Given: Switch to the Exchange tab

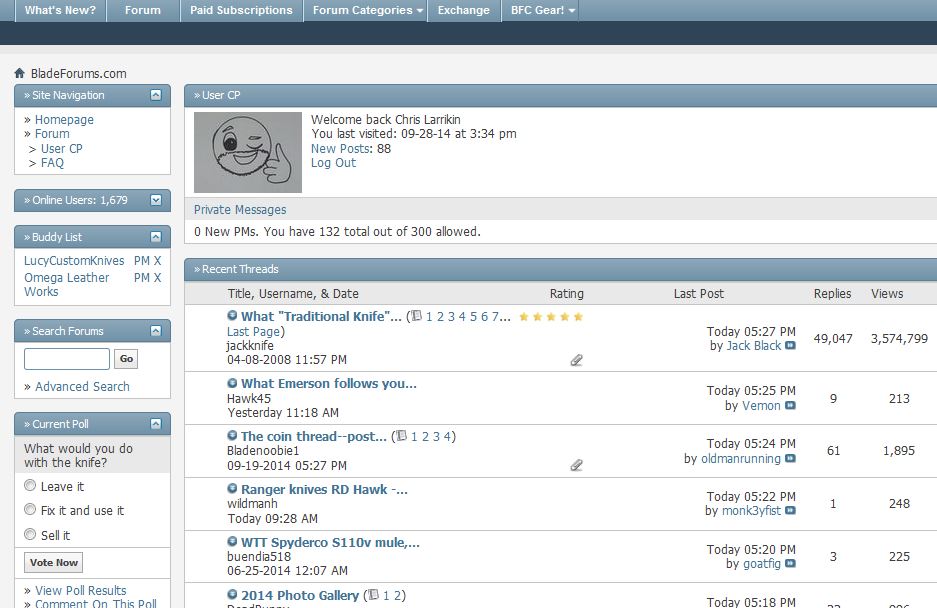Looking at the screenshot, I should click(463, 10).
